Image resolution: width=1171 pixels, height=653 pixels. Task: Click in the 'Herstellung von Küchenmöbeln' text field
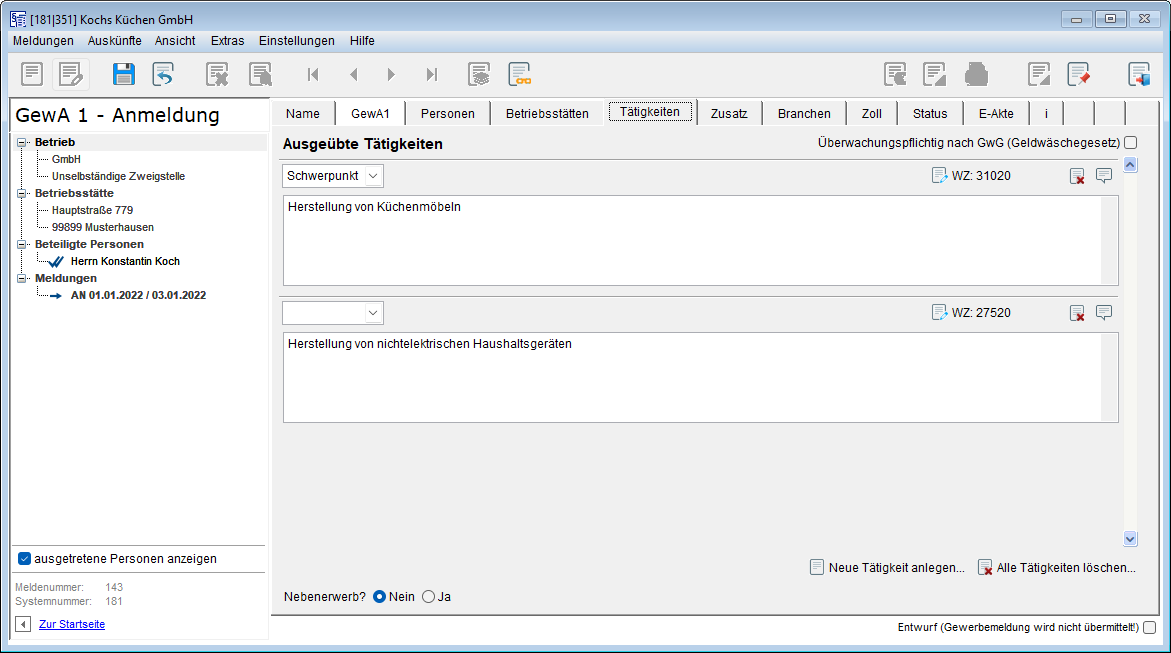tap(690, 240)
